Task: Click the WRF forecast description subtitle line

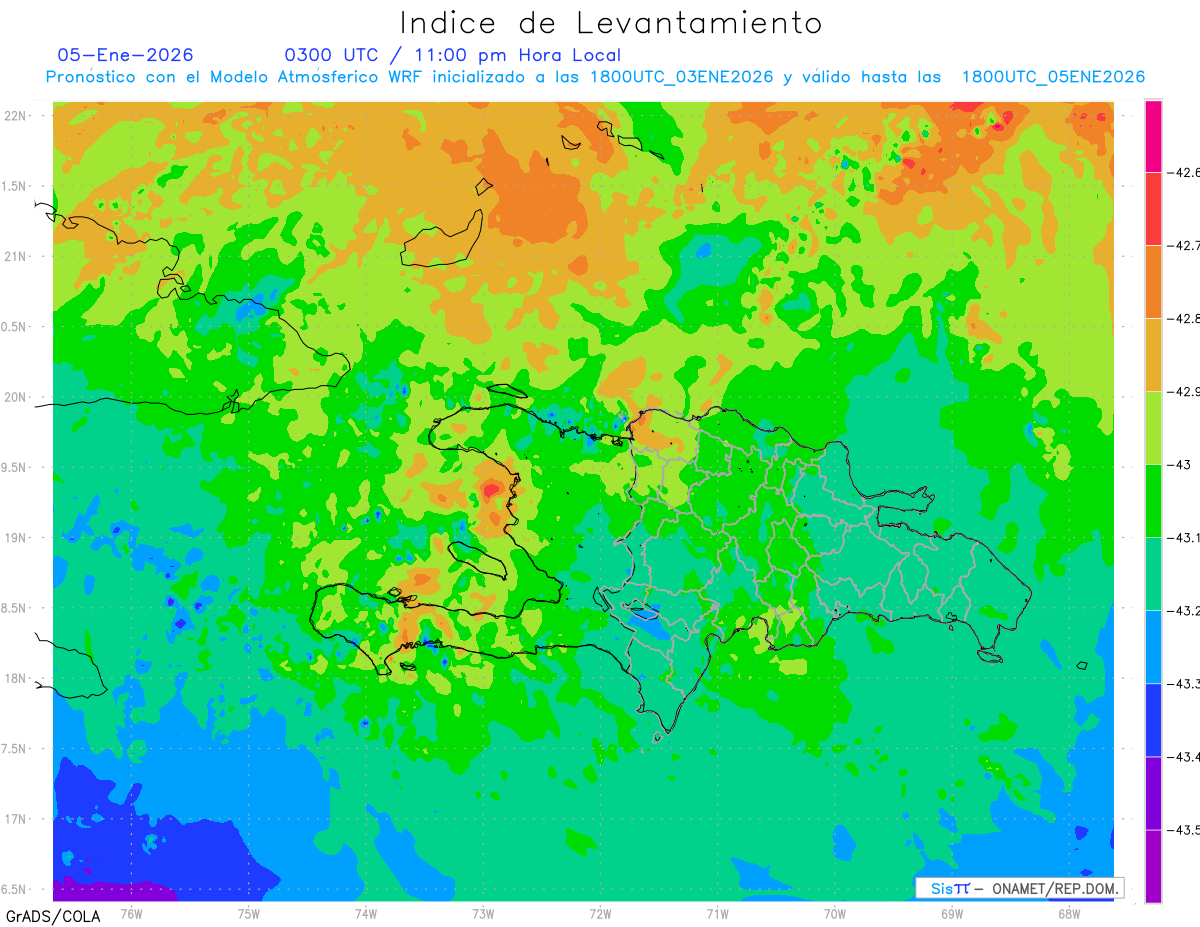Action: (x=596, y=77)
